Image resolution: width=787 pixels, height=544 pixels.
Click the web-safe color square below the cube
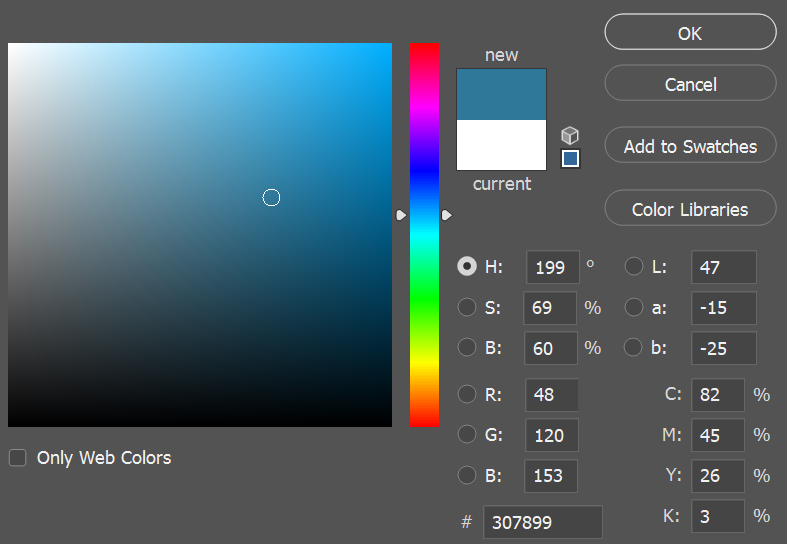pyautogui.click(x=570, y=159)
